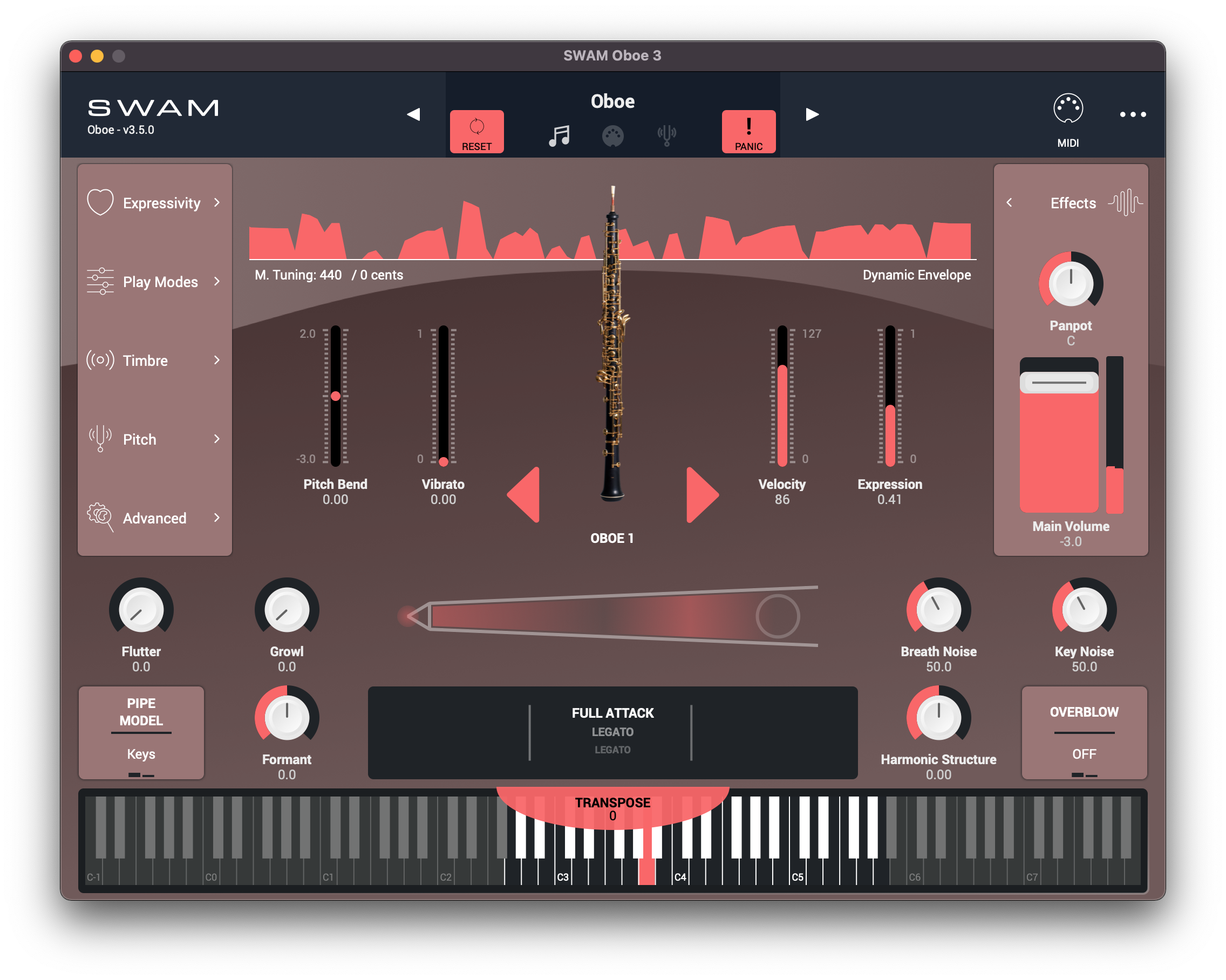This screenshot has width=1226, height=980.
Task: Click the FULL ATTACK LEGATO display
Action: pyautogui.click(x=612, y=733)
